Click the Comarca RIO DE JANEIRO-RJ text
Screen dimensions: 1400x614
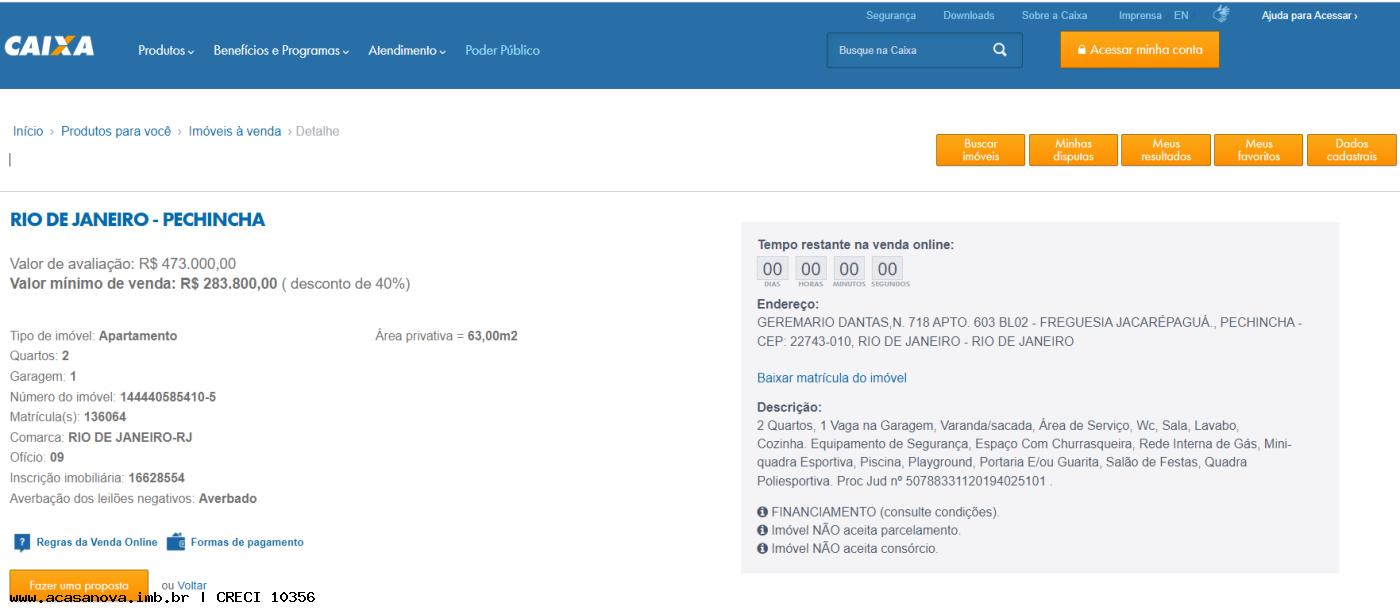point(130,438)
